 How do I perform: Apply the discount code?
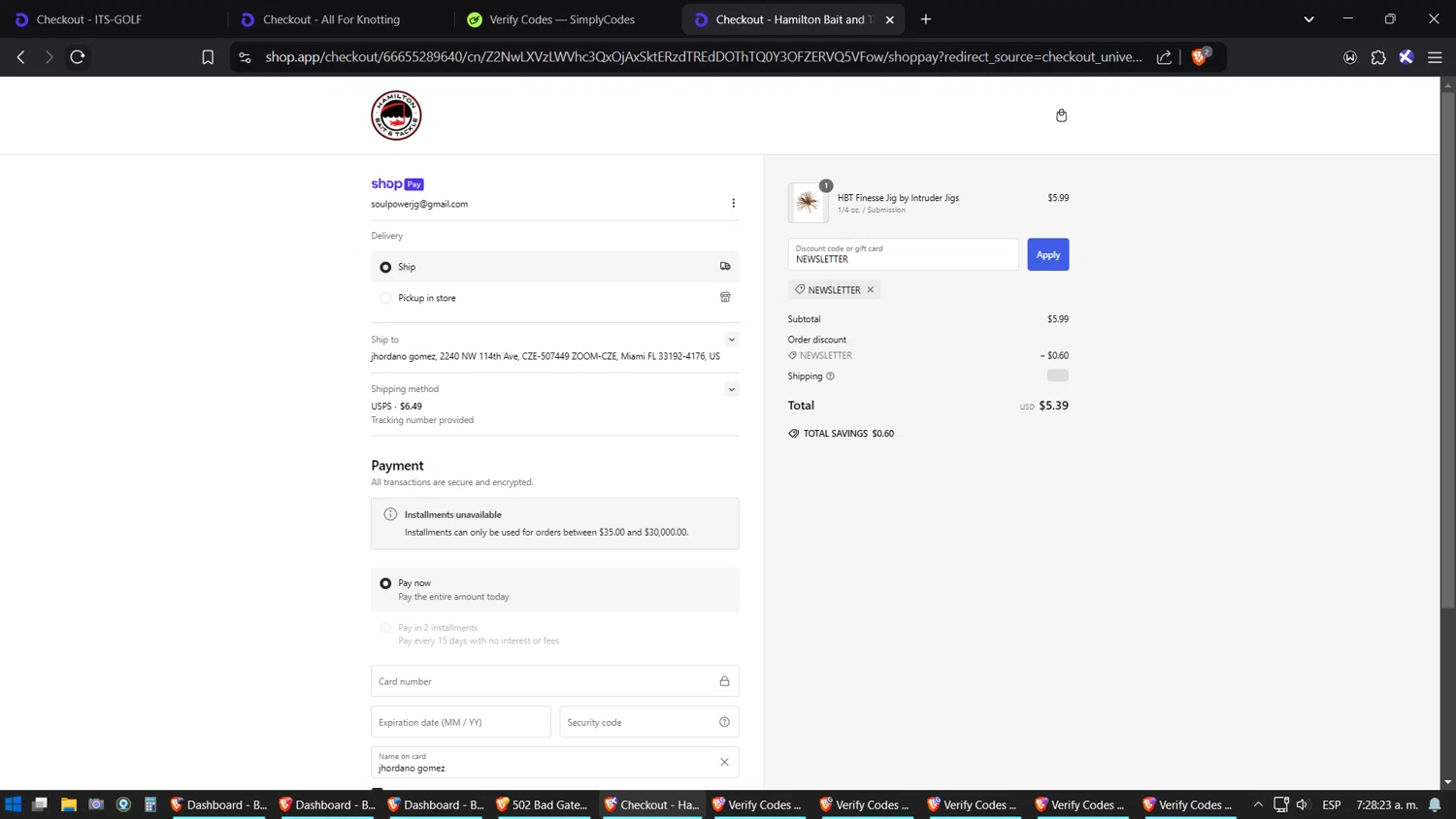[1048, 254]
